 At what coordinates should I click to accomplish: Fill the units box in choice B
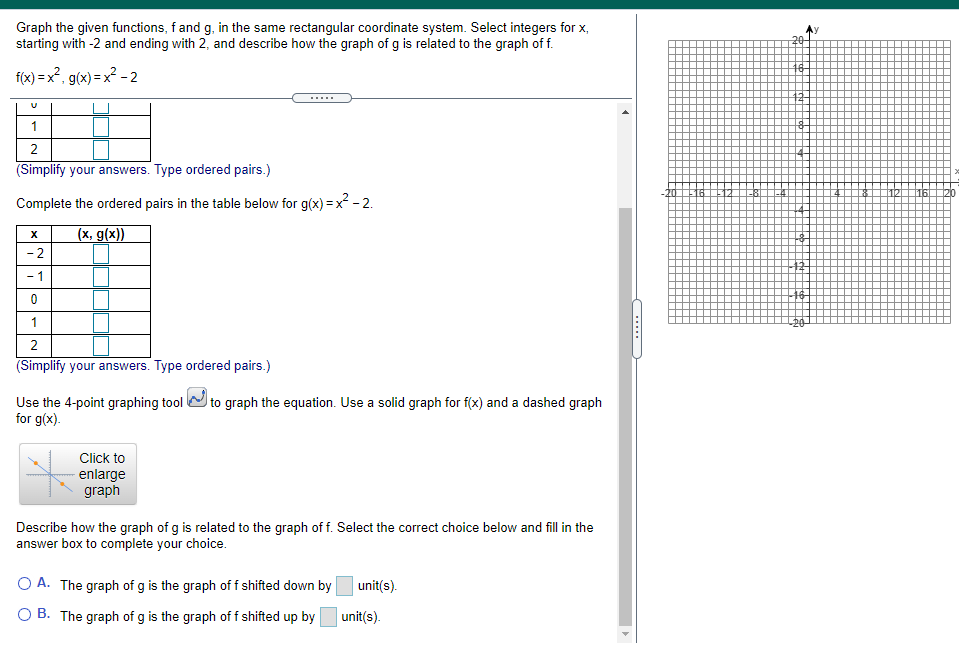click(x=328, y=617)
